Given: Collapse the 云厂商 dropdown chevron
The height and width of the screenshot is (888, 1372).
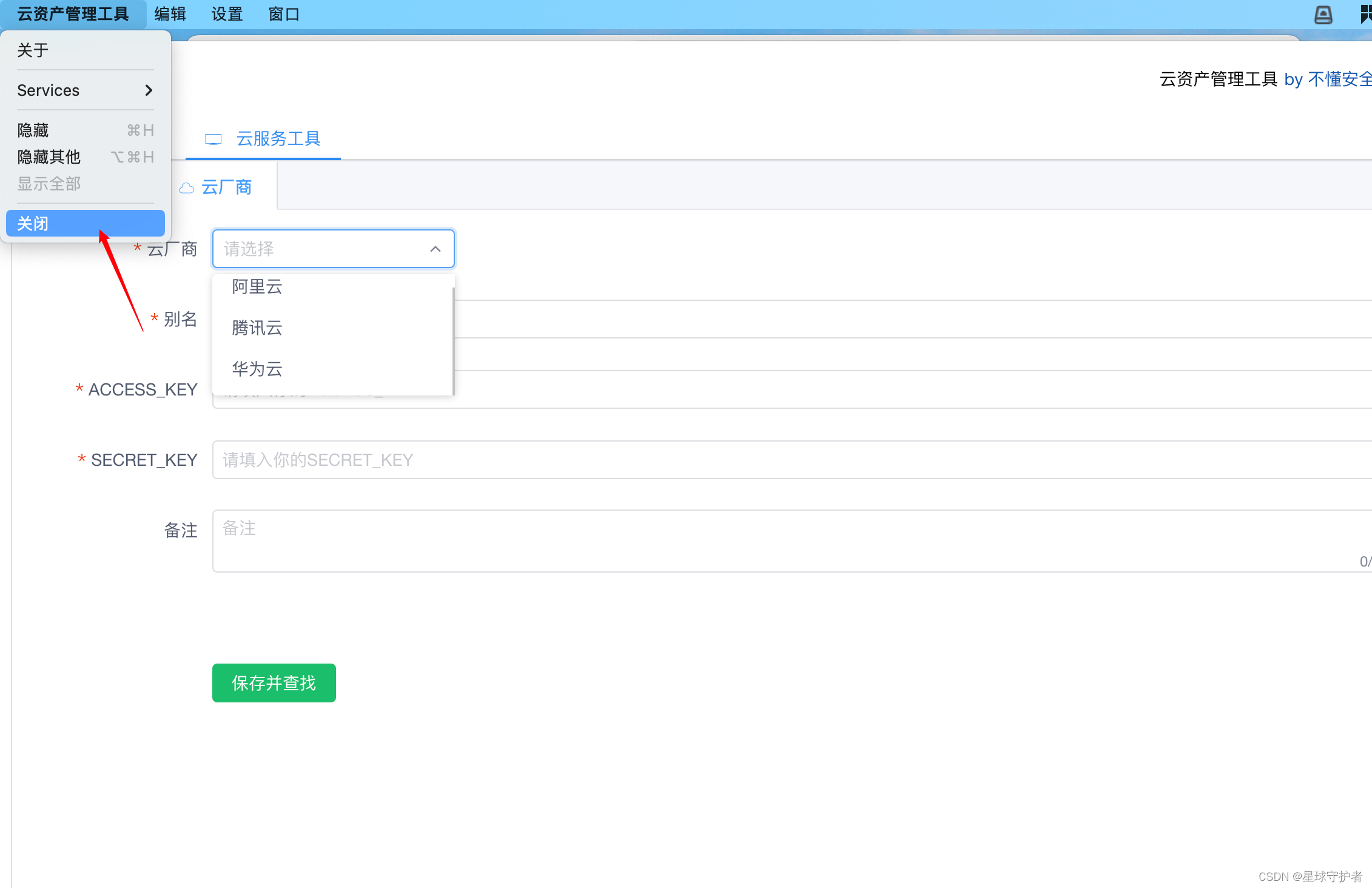Looking at the screenshot, I should [x=435, y=249].
